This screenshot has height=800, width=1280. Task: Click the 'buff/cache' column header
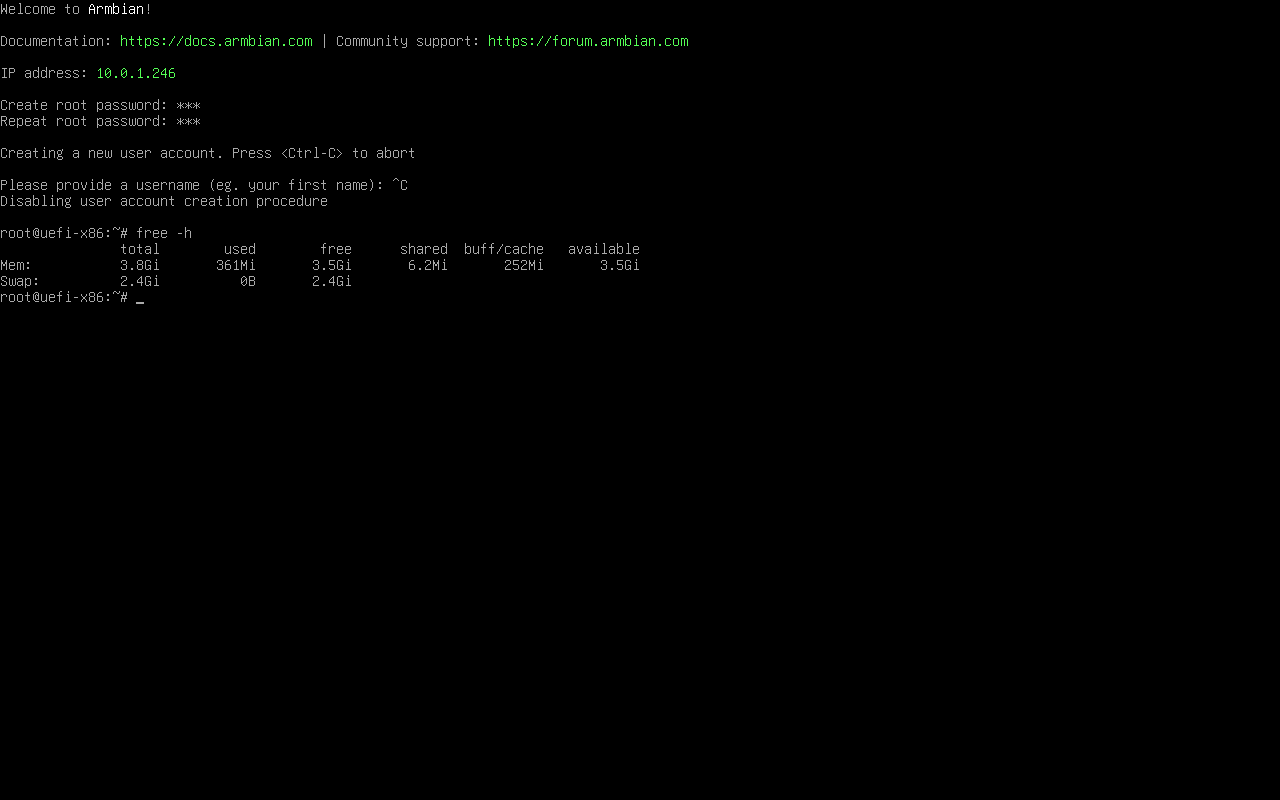tap(504, 249)
